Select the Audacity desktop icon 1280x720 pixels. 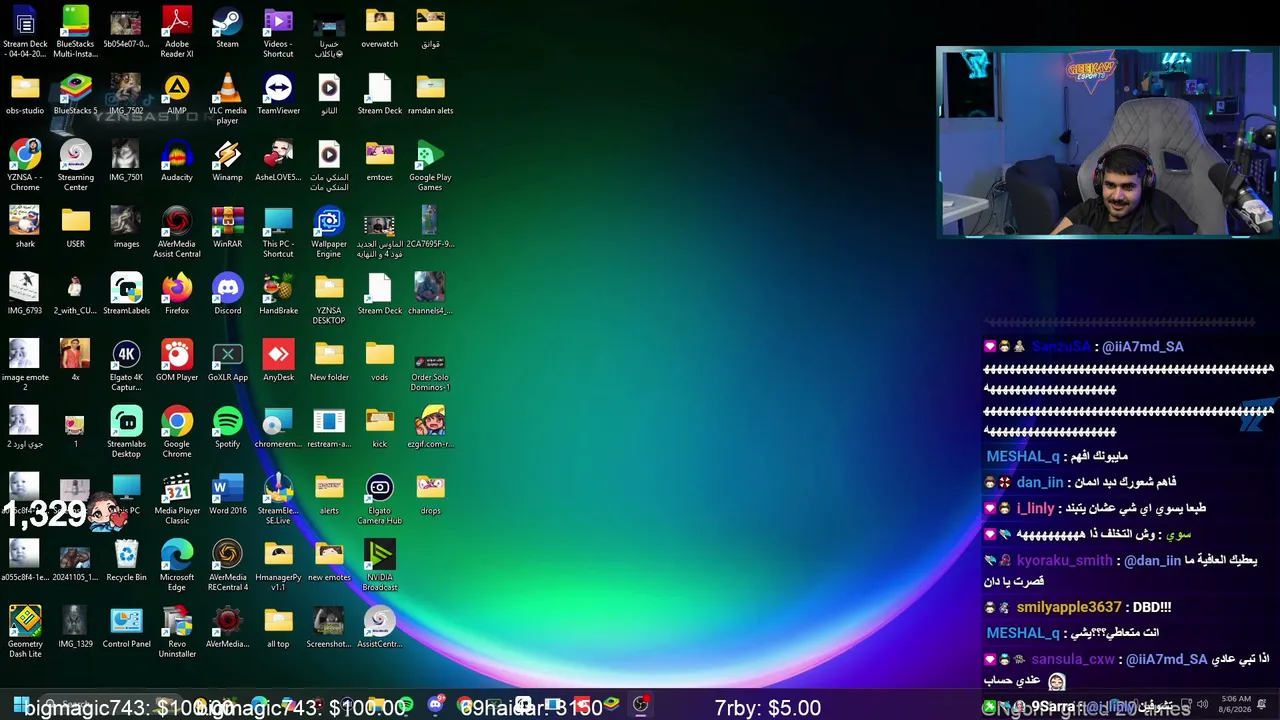pyautogui.click(x=177, y=162)
